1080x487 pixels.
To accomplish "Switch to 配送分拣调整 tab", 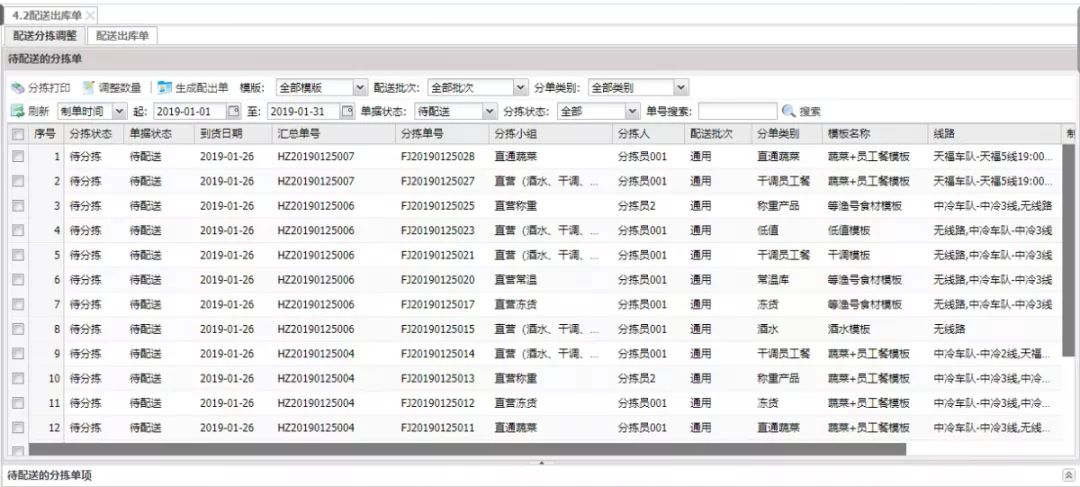I will [45, 36].
